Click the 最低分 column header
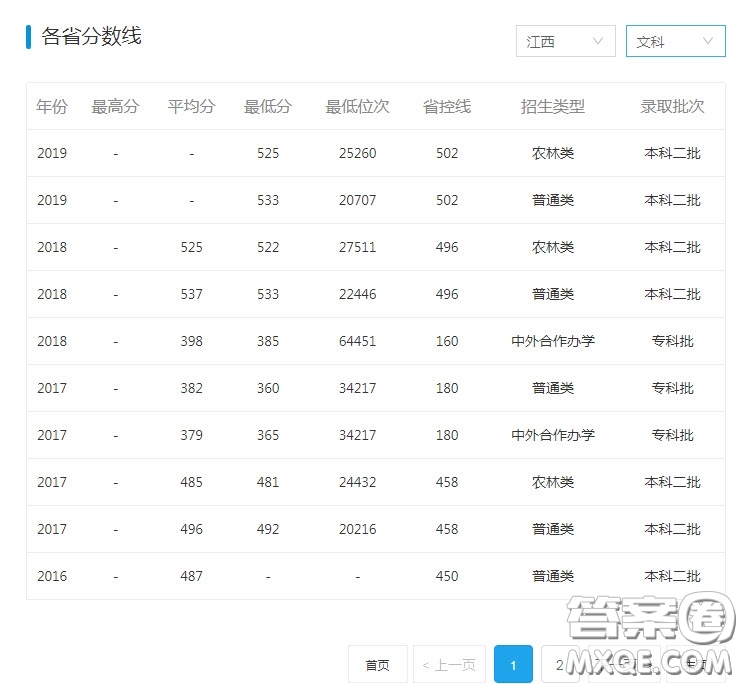The image size is (743, 684). point(268,106)
